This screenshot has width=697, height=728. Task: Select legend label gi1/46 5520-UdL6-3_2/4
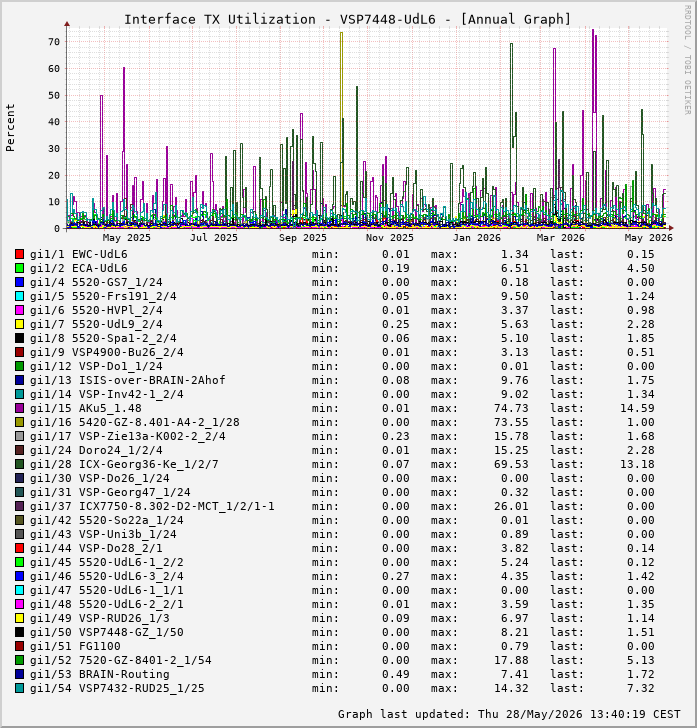tap(107, 576)
